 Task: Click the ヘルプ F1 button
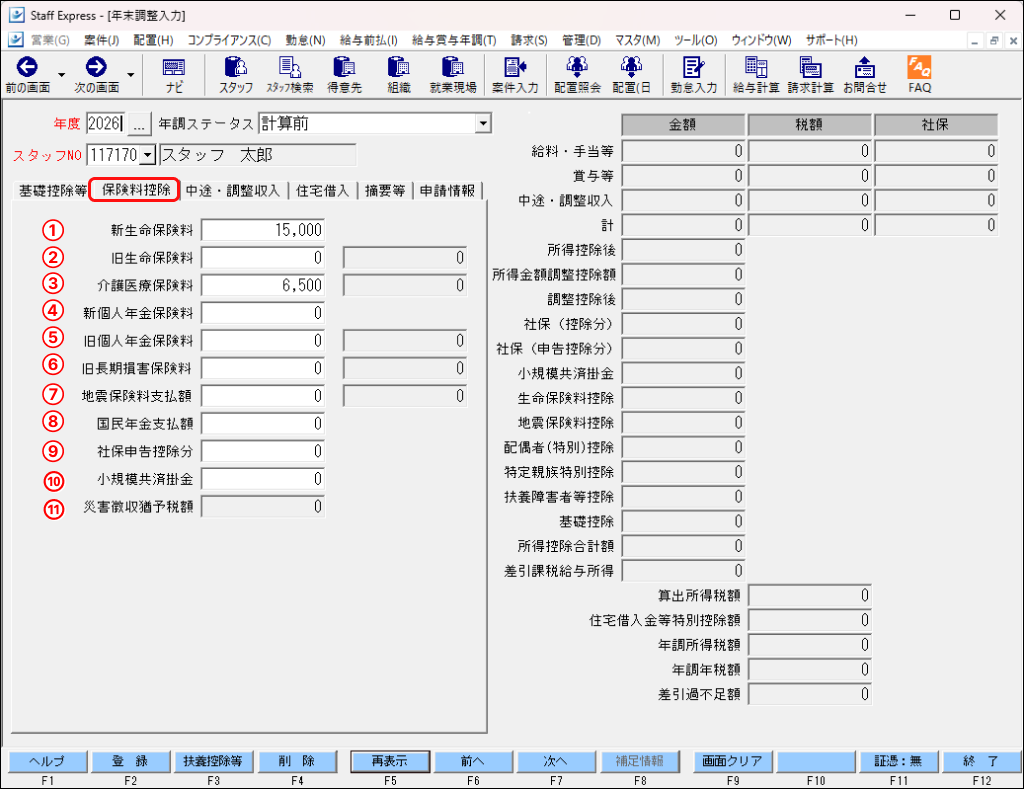click(48, 761)
